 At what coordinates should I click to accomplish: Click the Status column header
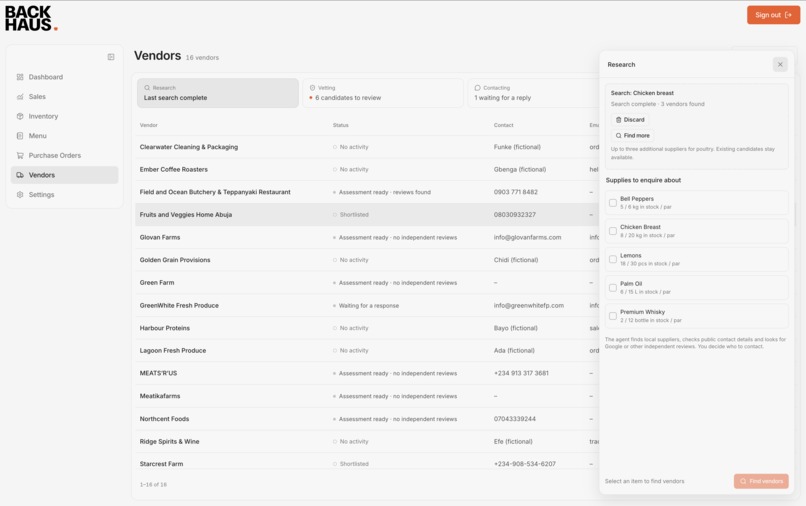pyautogui.click(x=340, y=125)
